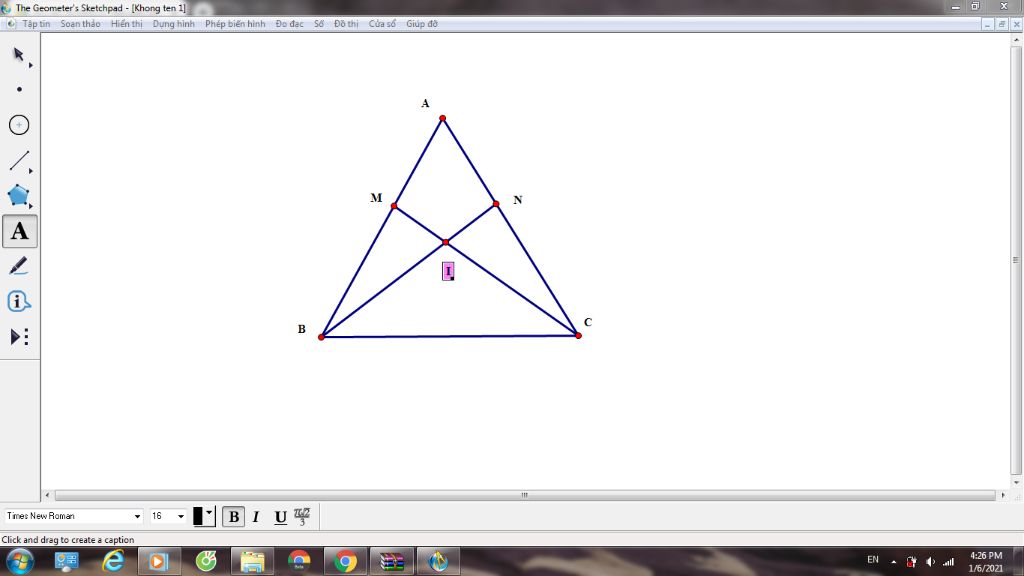Select the Point tool

[x=19, y=89]
